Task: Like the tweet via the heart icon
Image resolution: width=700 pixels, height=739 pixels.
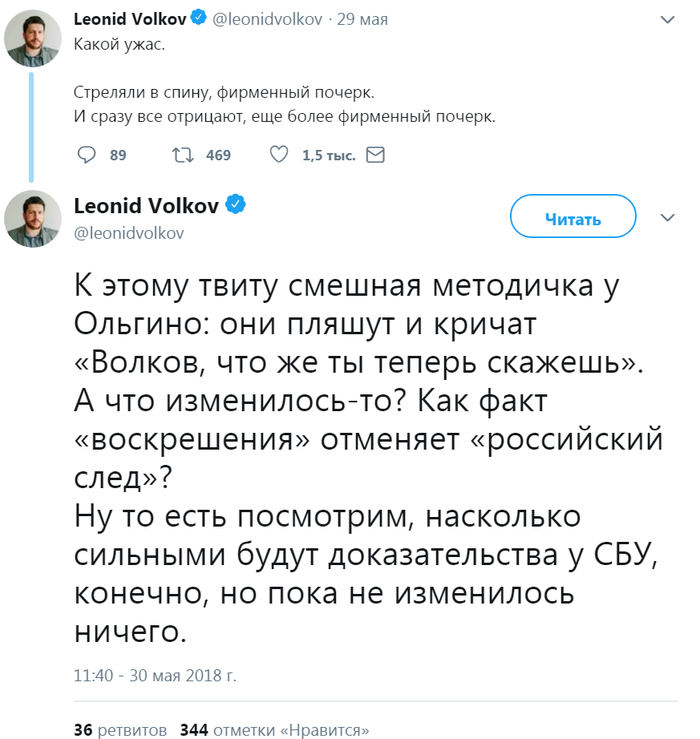Action: tap(280, 155)
